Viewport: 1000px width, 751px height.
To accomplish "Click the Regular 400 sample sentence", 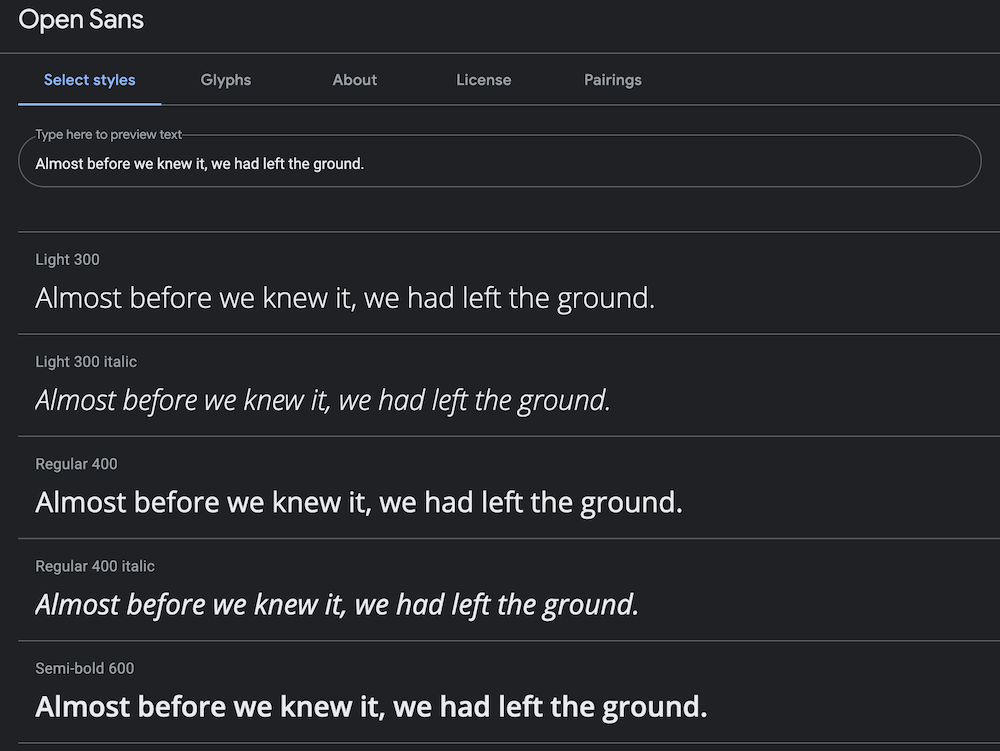I will click(x=359, y=502).
